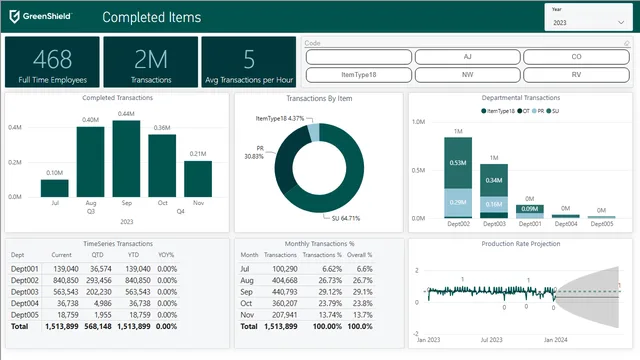Screen dimensions: 640x360
Task: Select the Aug row in Monthly Transactions
Action: tap(307, 280)
